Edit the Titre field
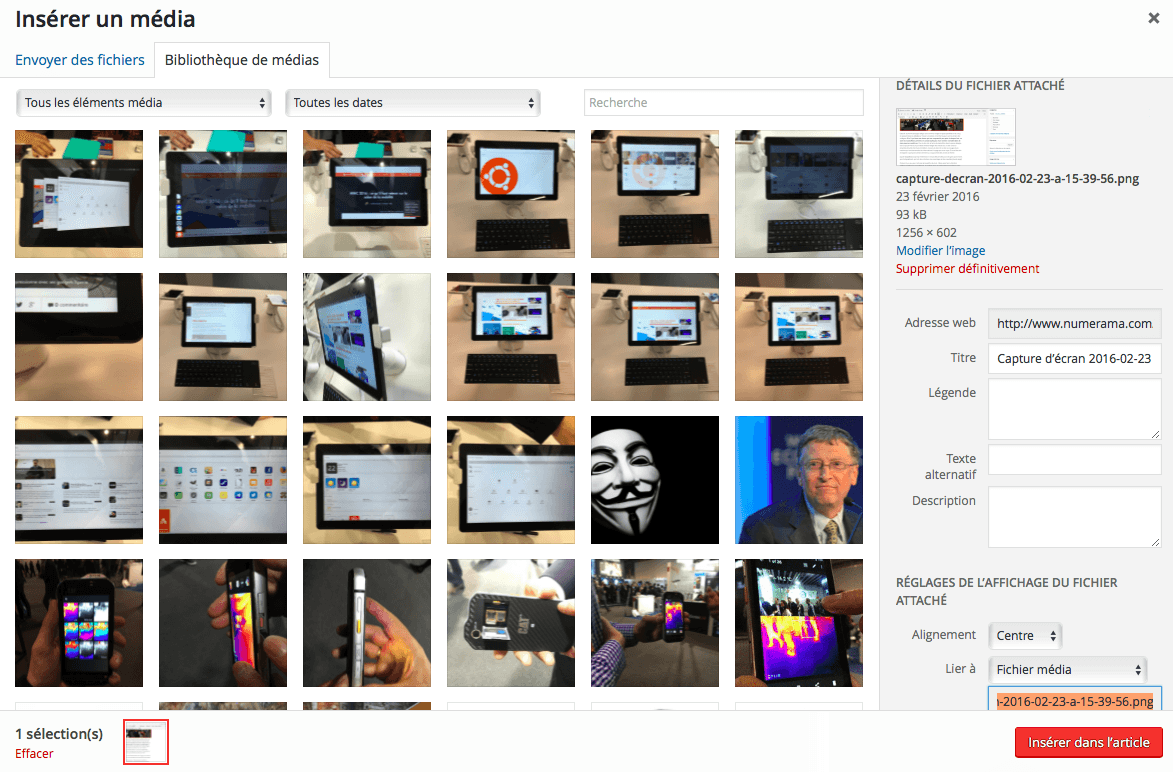 pos(1074,358)
